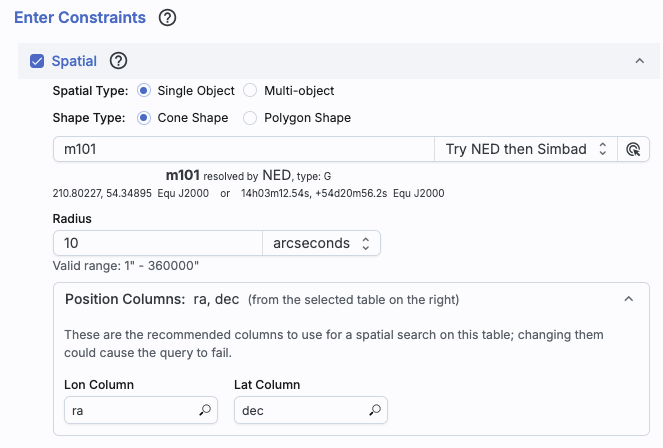This screenshot has height=448, width=663.
Task: Click the Spatial section label
Action: (74, 62)
